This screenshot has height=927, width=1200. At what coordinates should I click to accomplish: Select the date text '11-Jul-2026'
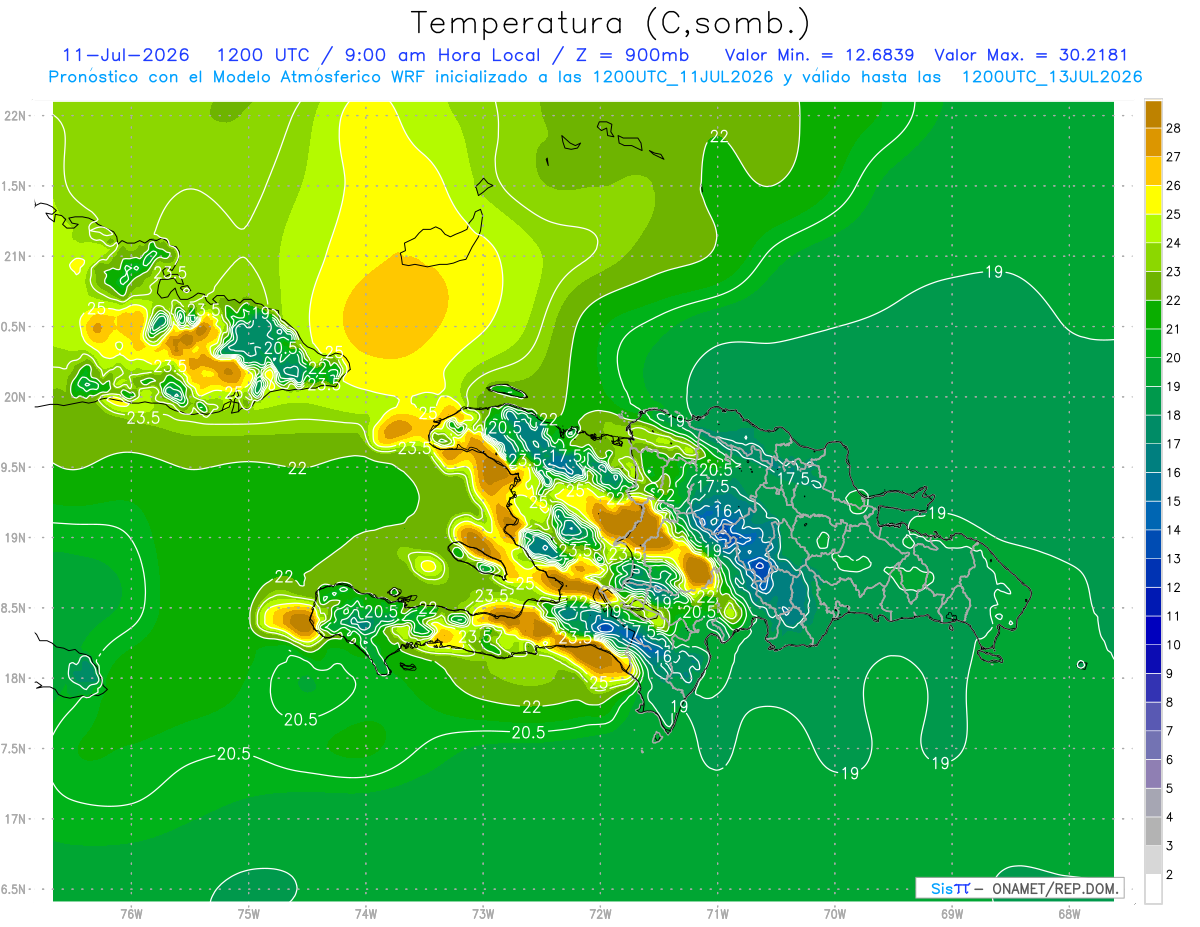[125, 55]
